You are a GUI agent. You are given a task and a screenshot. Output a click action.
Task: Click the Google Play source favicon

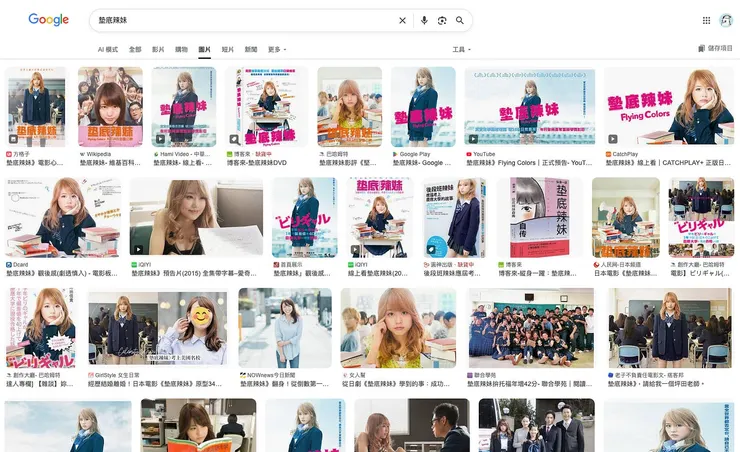[395, 154]
